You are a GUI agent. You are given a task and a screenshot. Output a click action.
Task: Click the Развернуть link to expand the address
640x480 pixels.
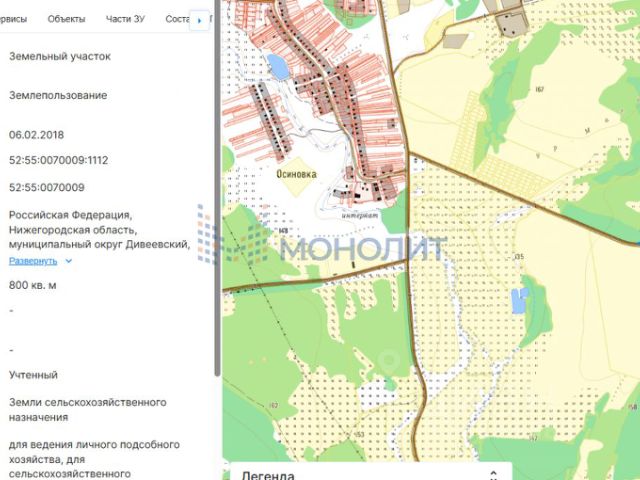click(x=33, y=261)
